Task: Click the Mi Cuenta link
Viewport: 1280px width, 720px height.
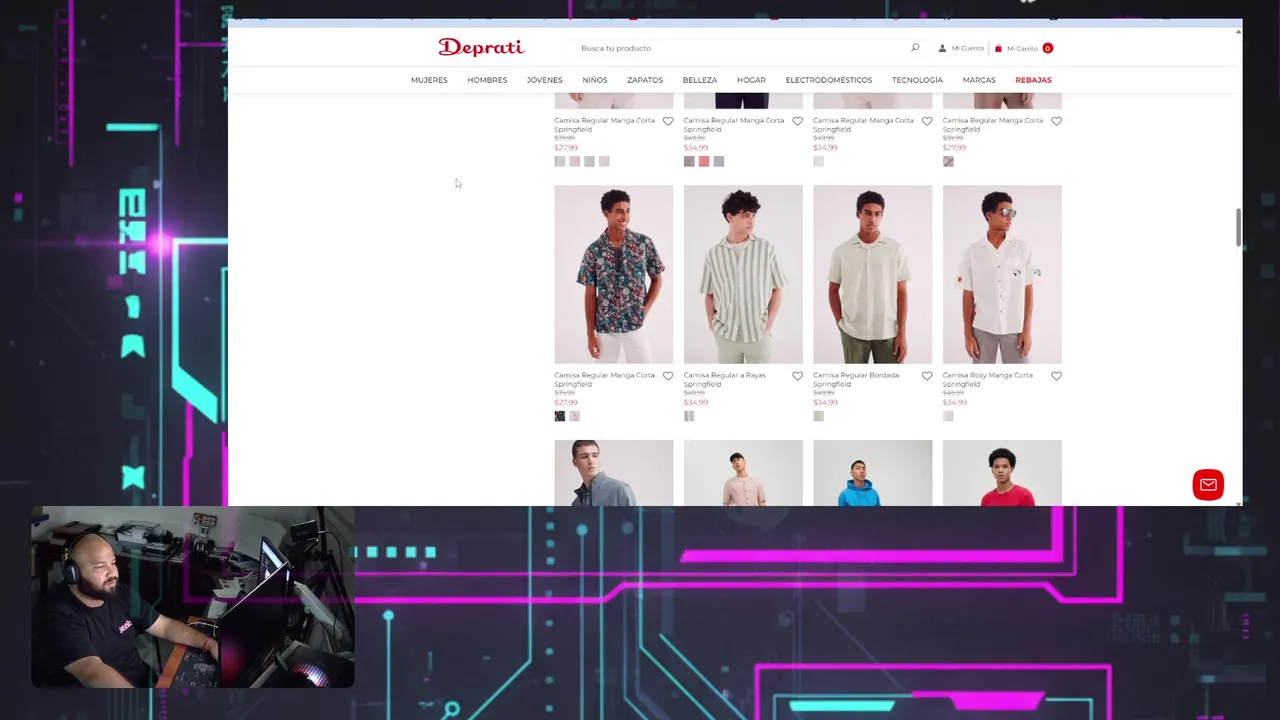Action: click(967, 48)
